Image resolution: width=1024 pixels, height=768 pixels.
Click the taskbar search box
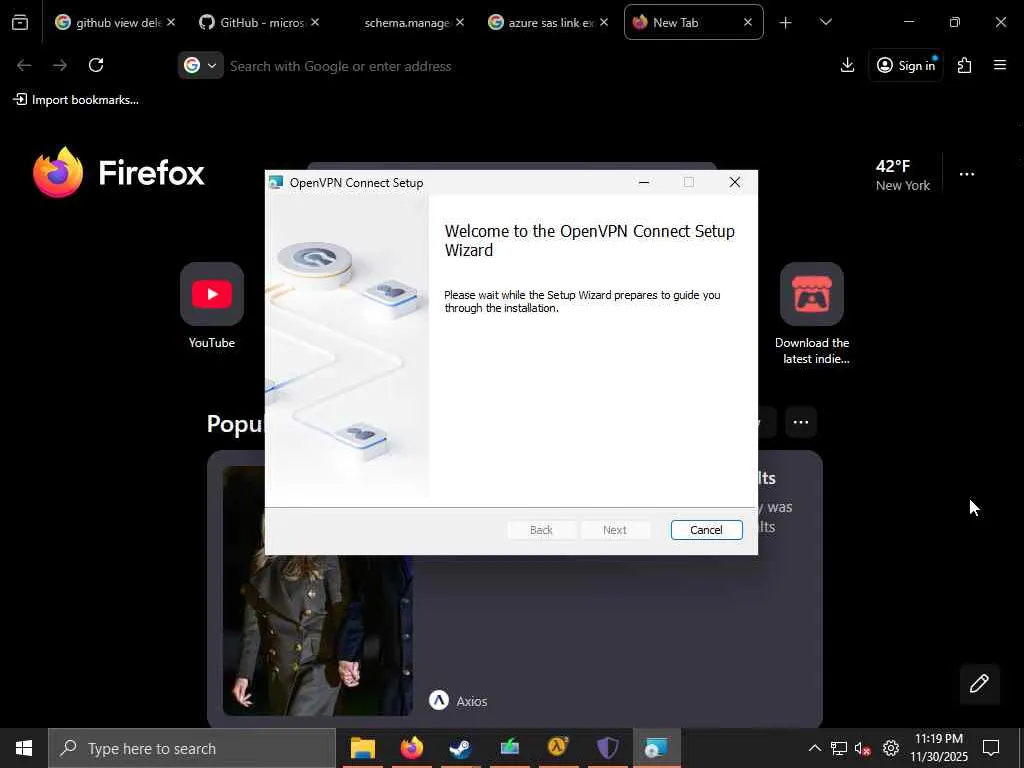pos(192,748)
